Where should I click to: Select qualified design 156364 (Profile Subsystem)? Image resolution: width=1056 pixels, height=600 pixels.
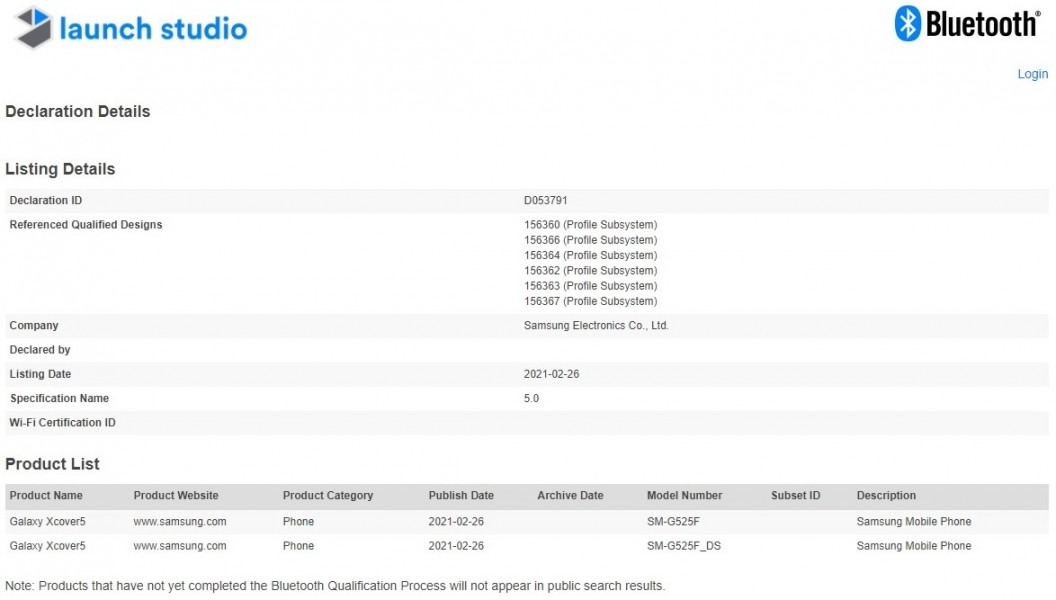click(591, 255)
